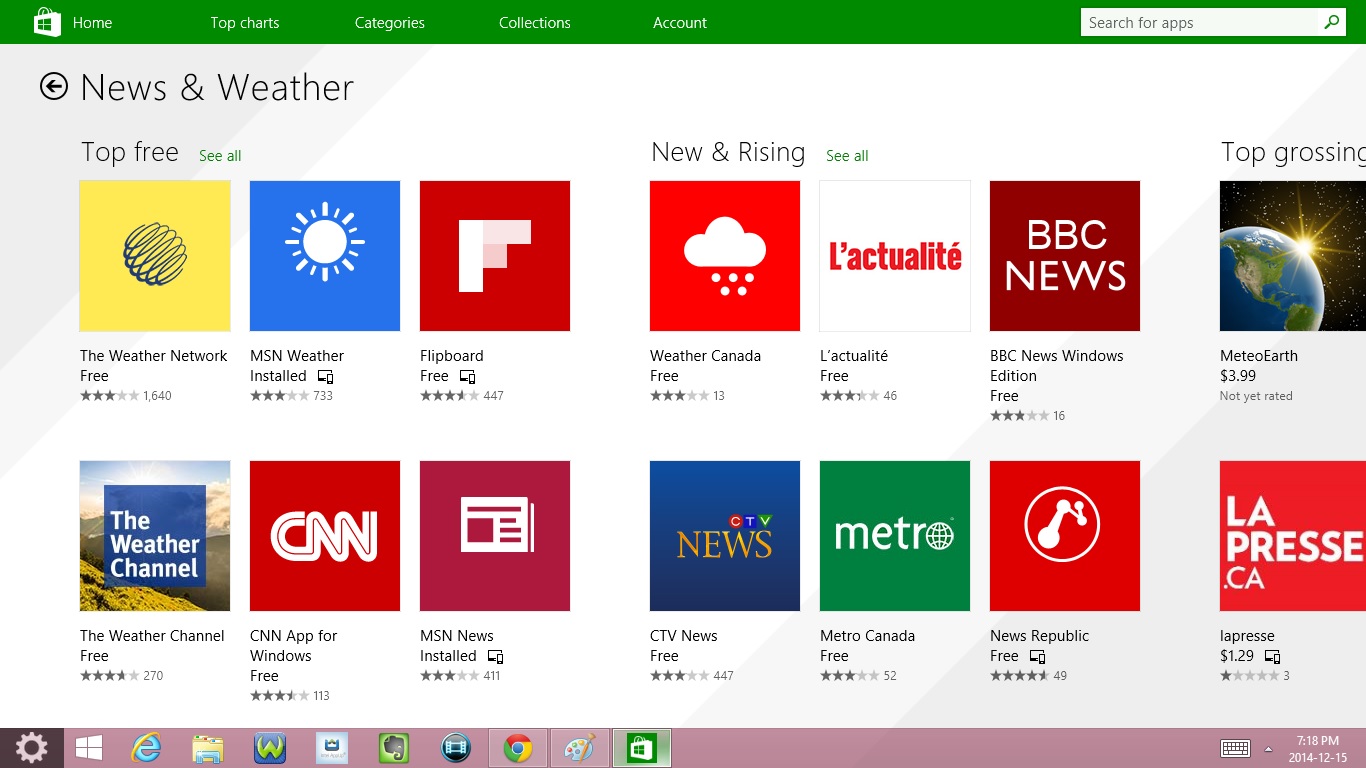Click the New & Rising section heading
The width and height of the screenshot is (1366, 768).
coord(728,152)
